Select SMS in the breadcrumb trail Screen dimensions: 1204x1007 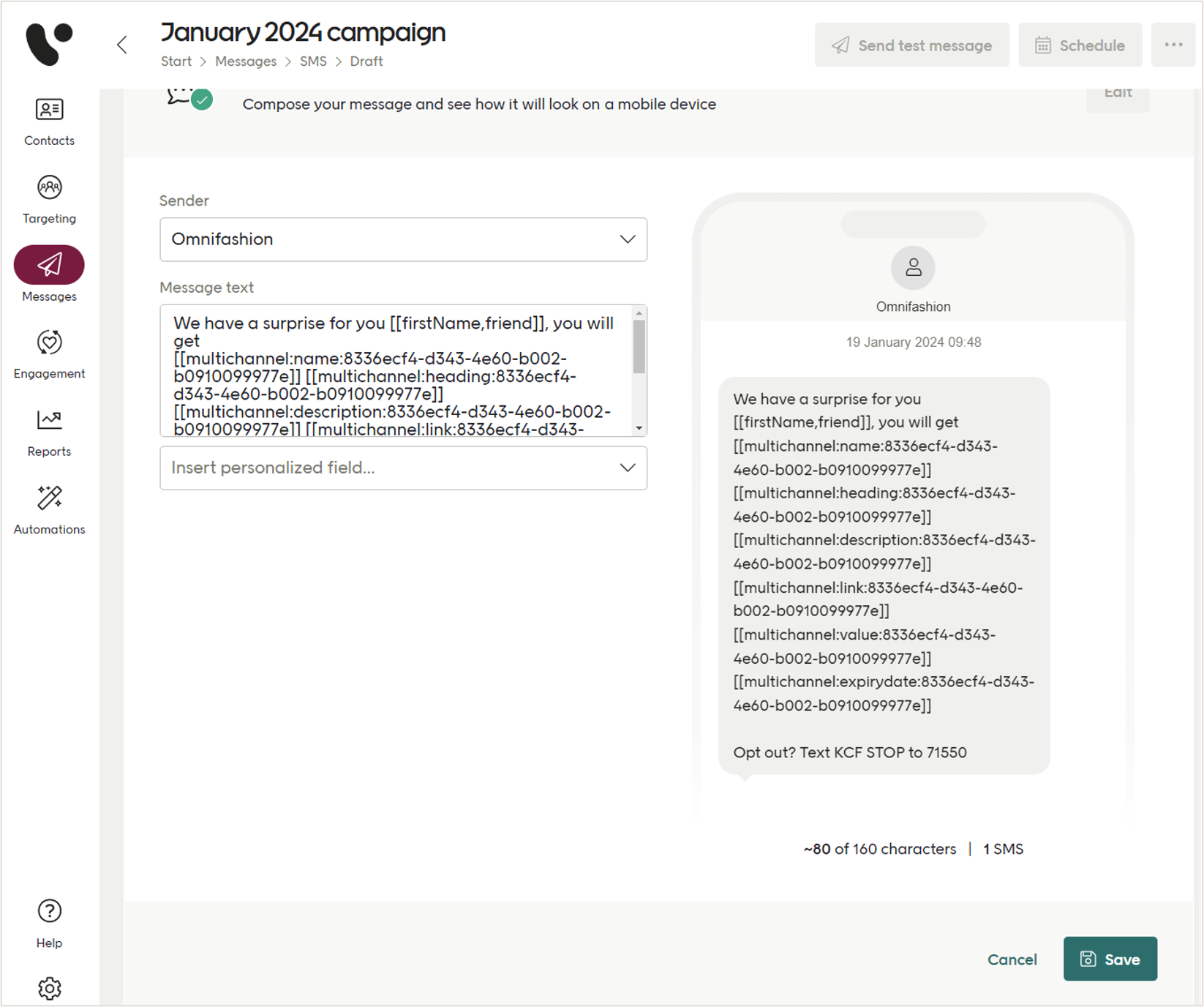(x=313, y=61)
